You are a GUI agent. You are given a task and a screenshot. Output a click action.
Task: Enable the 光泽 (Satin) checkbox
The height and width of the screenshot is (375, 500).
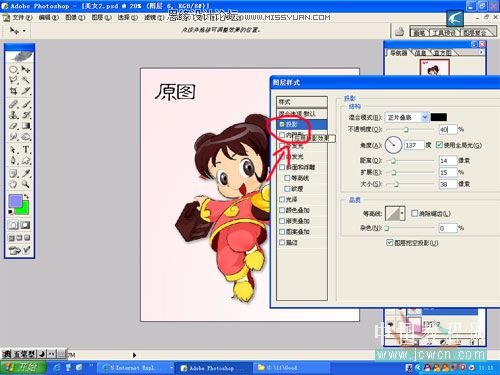tap(282, 199)
